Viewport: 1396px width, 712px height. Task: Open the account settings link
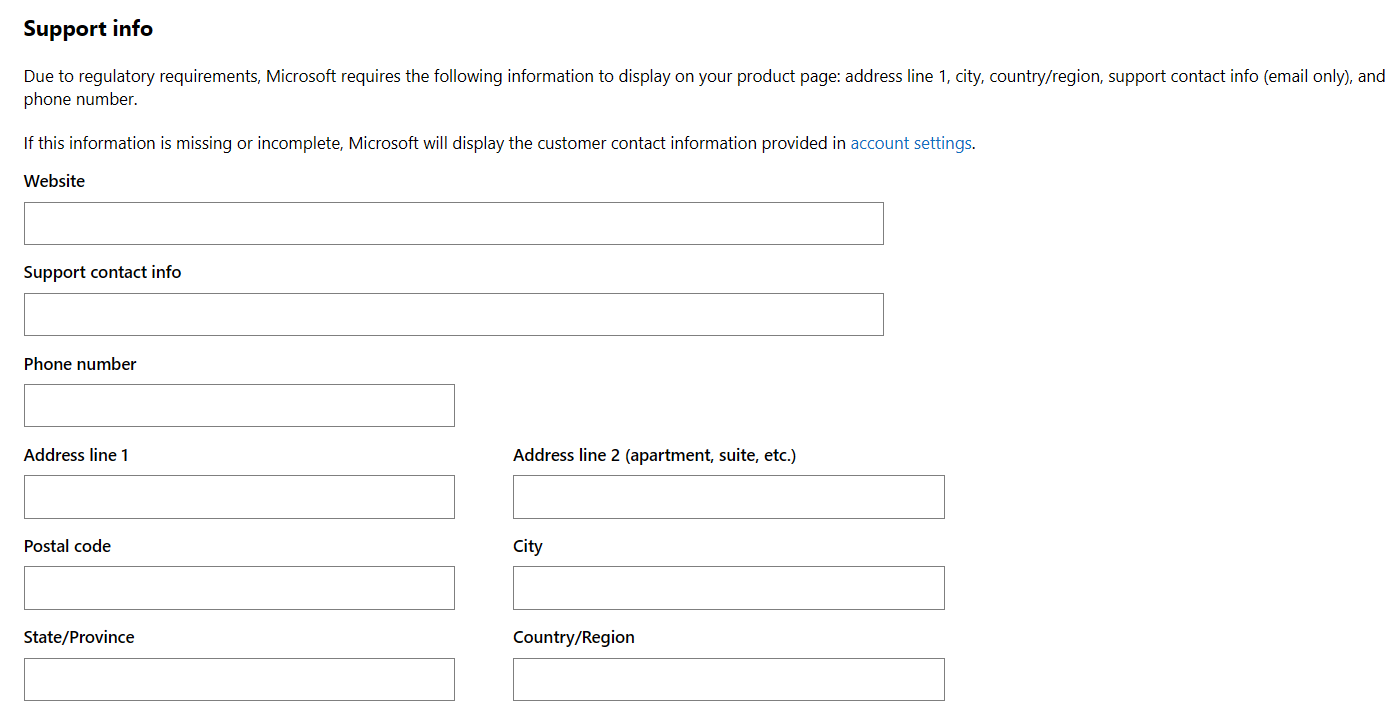pos(910,143)
